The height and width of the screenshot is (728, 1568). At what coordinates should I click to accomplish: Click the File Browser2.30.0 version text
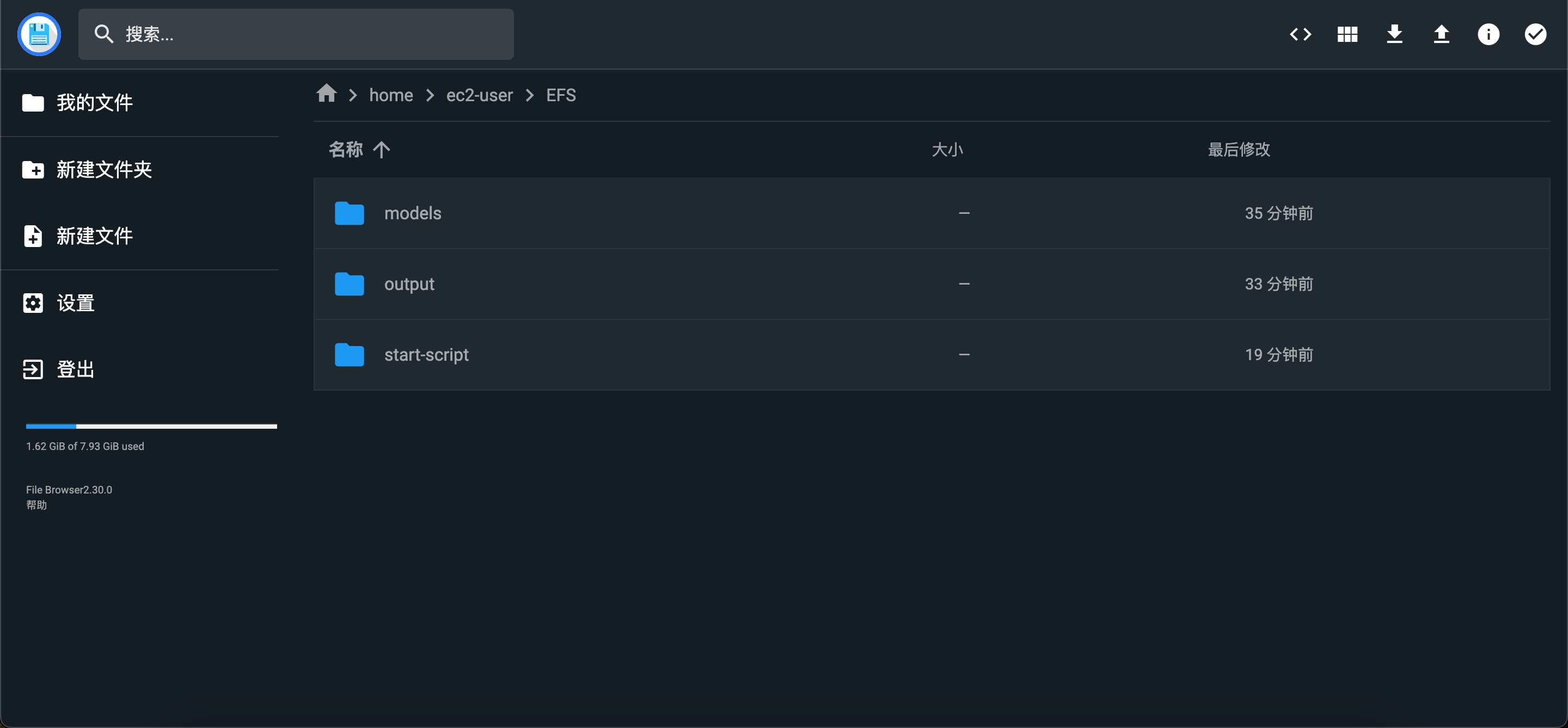coord(69,490)
